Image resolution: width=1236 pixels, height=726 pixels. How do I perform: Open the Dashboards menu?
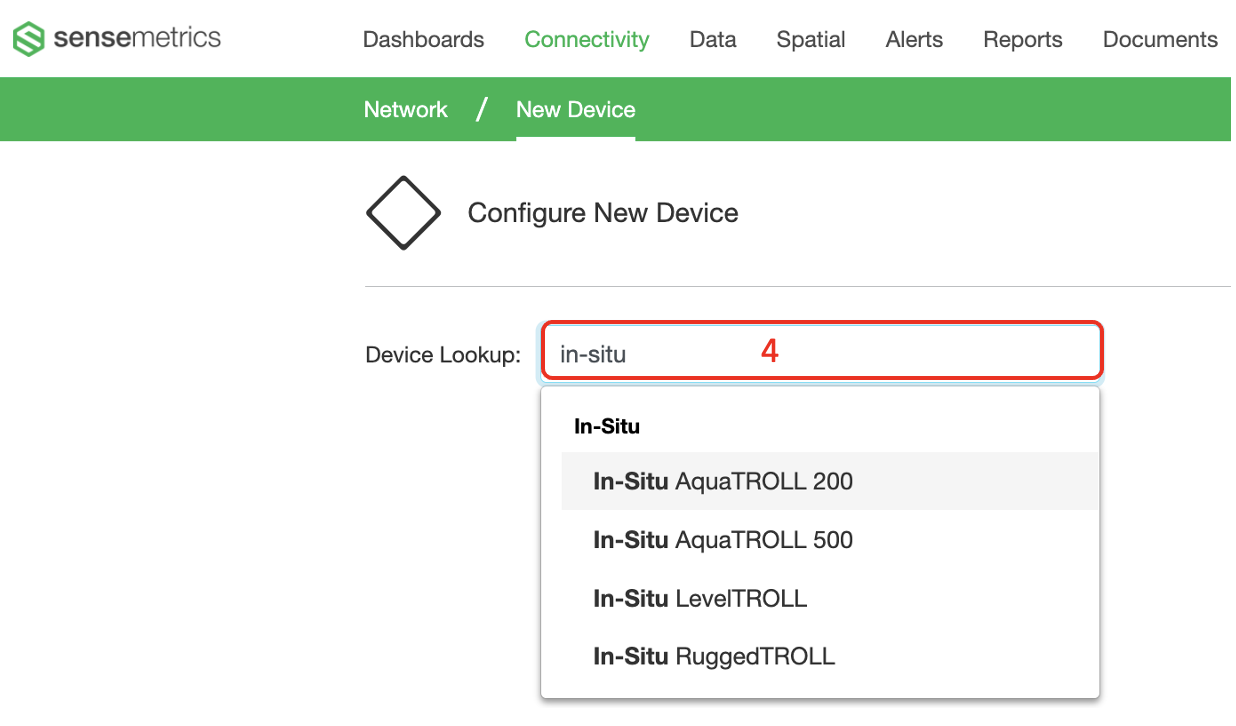click(423, 40)
